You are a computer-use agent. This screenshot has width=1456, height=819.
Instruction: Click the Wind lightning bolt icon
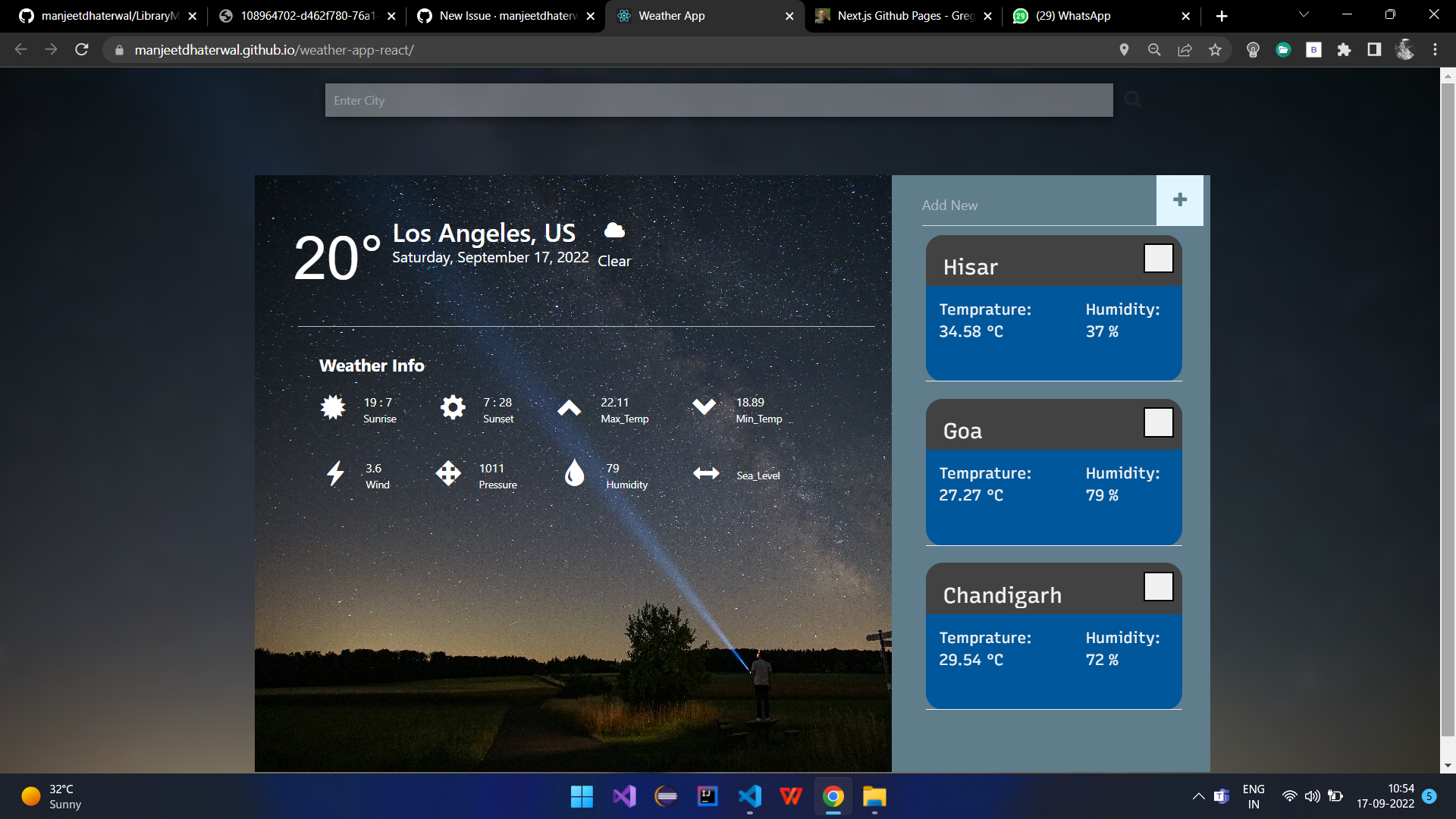point(335,473)
